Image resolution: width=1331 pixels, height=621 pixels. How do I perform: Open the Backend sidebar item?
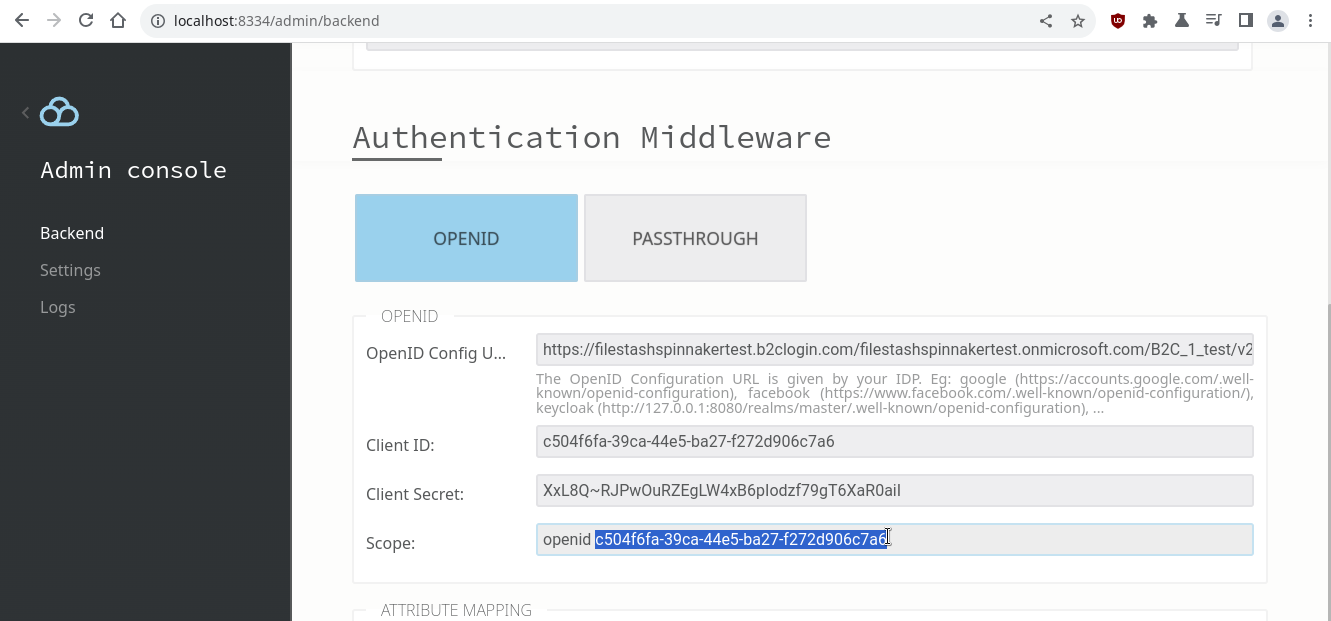[72, 233]
